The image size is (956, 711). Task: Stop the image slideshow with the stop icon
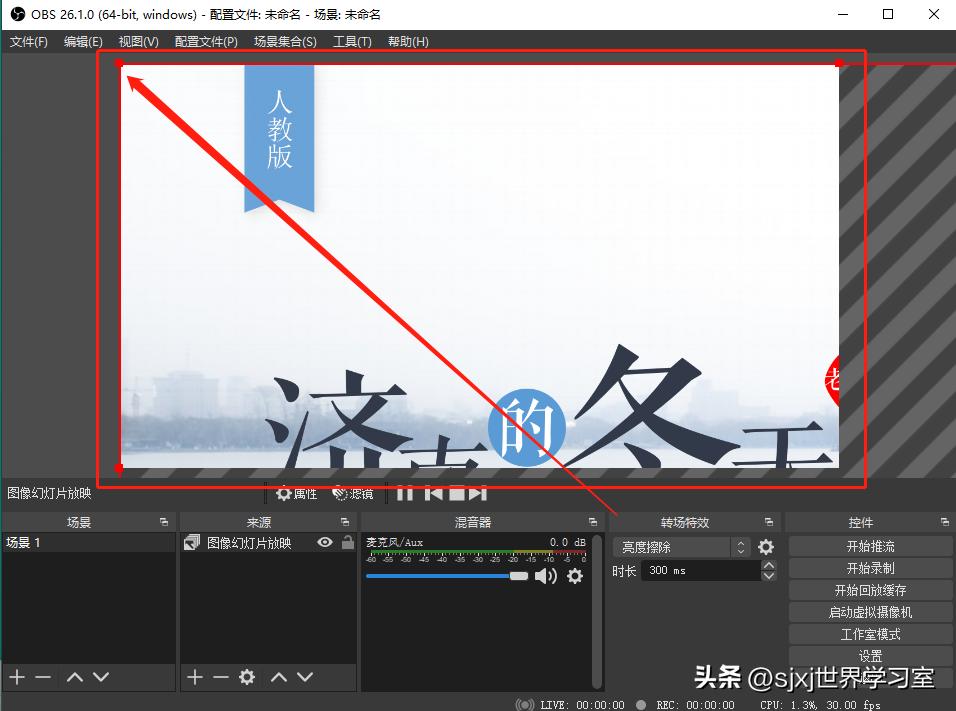[x=457, y=492]
